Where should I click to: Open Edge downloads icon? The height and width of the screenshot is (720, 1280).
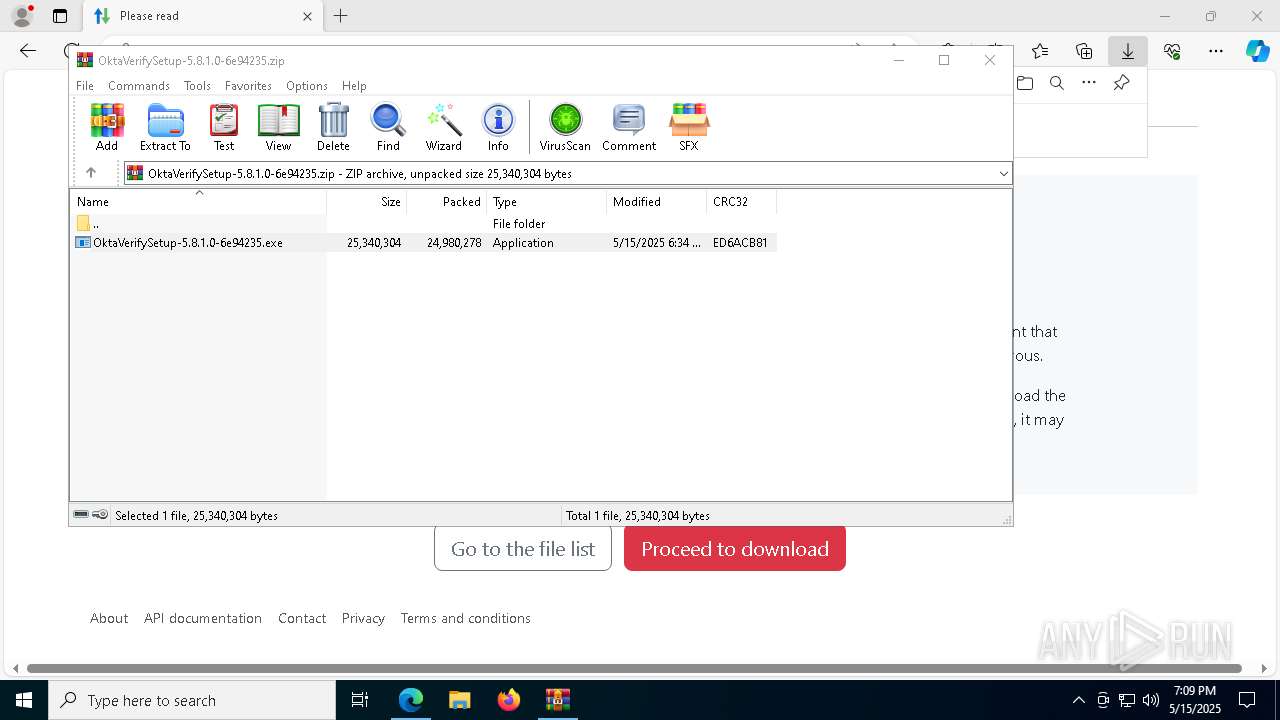[x=1127, y=51]
